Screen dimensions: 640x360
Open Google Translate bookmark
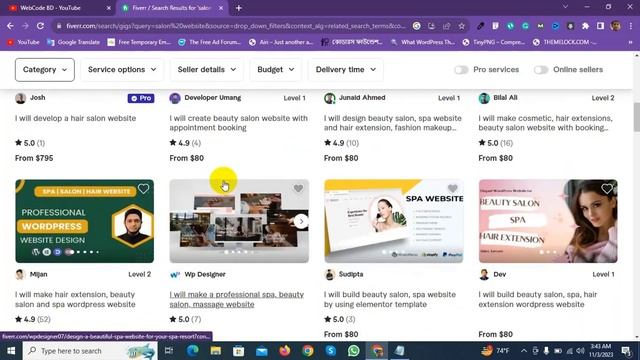pos(73,42)
